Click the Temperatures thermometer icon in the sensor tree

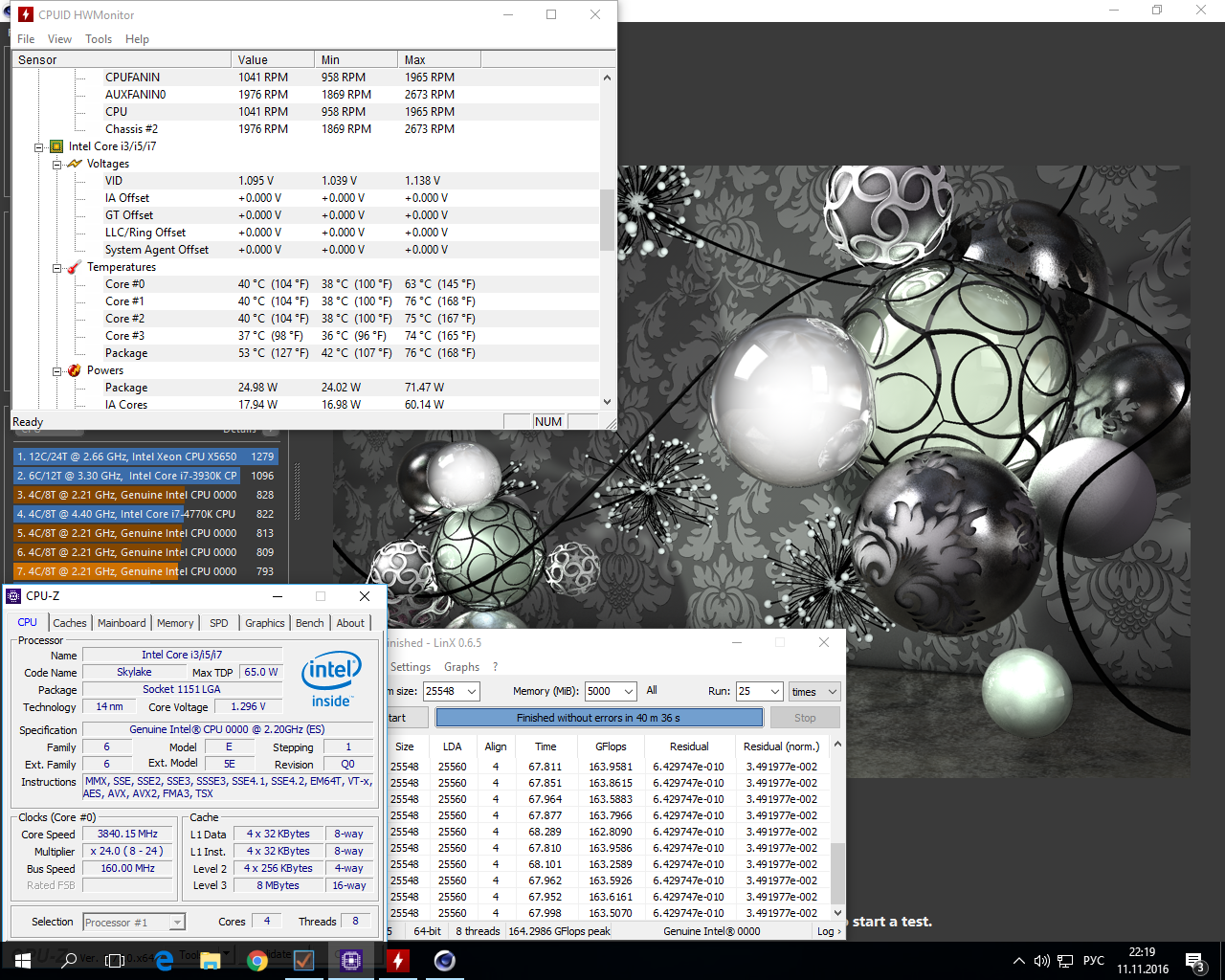[x=75, y=267]
